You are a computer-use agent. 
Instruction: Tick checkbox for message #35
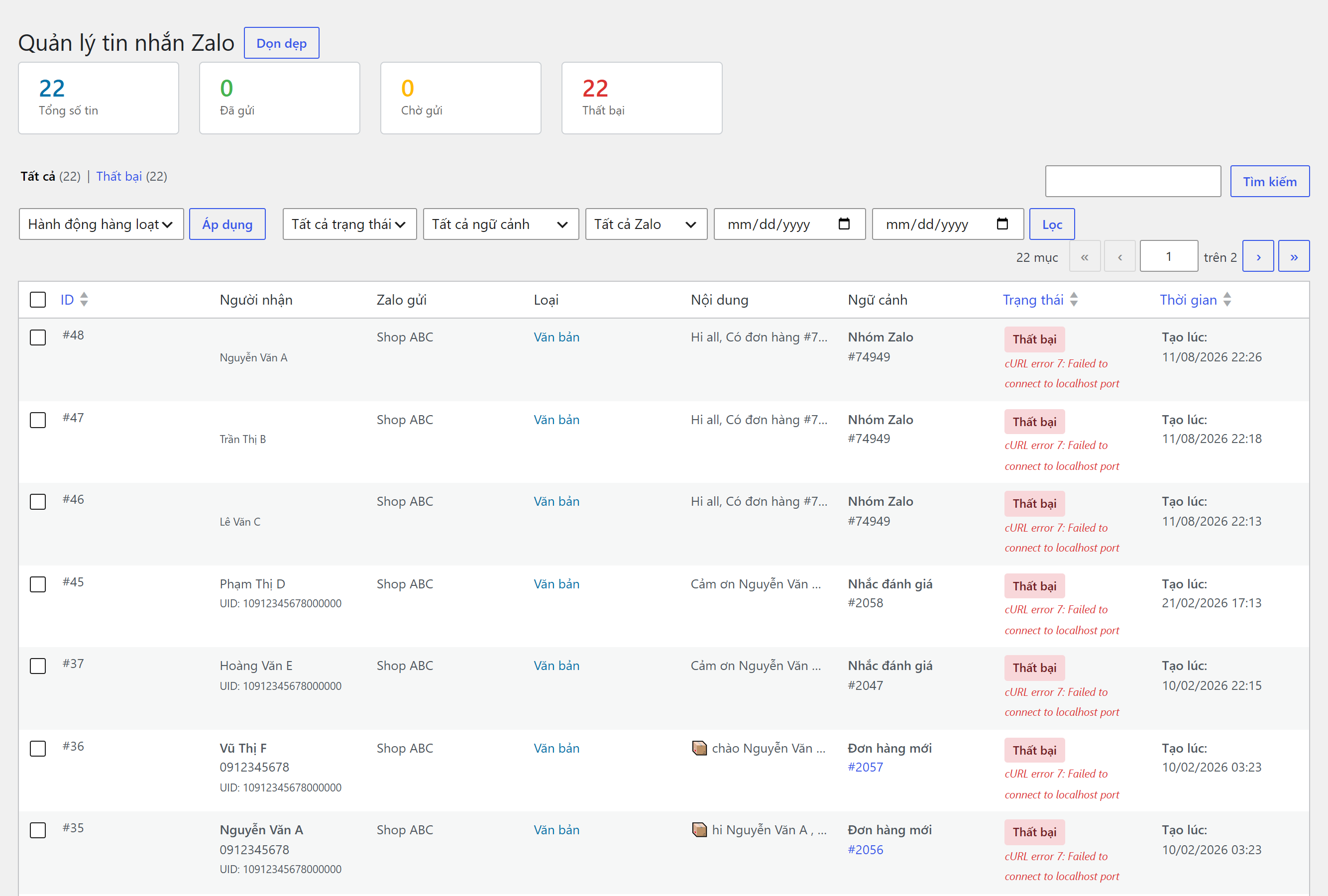coord(38,830)
